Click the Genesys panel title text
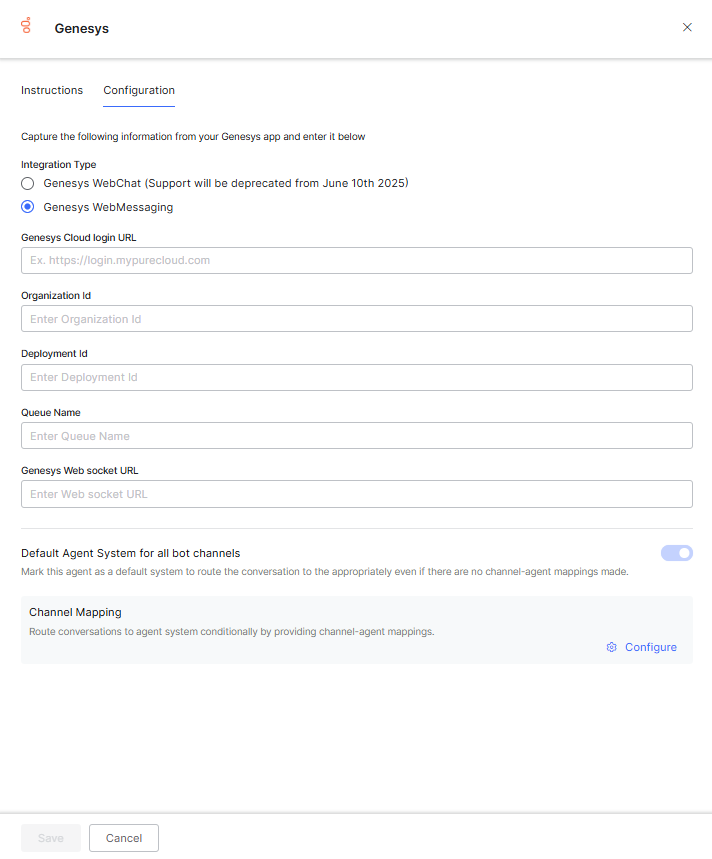This screenshot has width=712, height=859. coord(81,29)
